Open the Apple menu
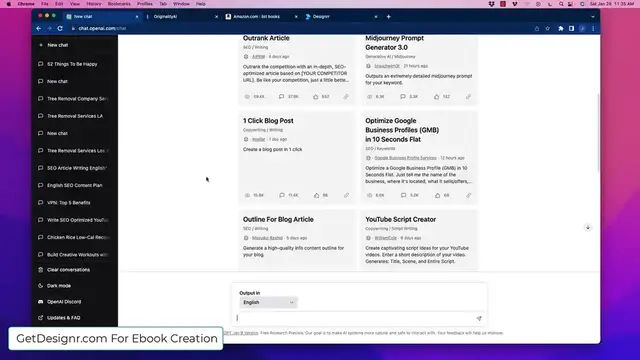640x360 pixels. pyautogui.click(x=9, y=4)
